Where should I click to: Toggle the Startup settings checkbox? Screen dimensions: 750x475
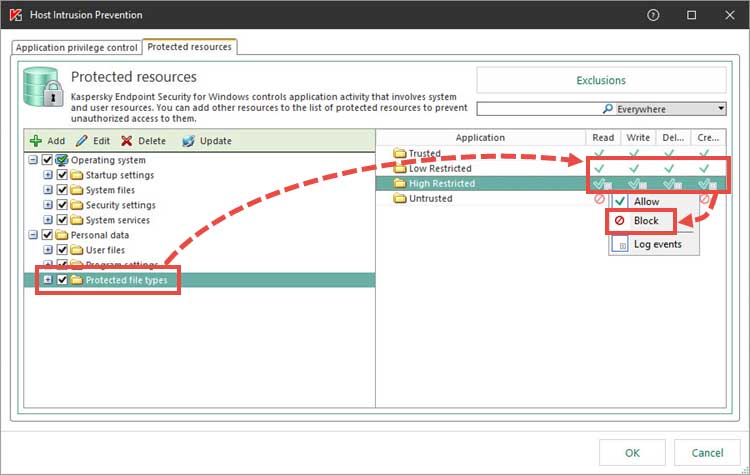62,175
